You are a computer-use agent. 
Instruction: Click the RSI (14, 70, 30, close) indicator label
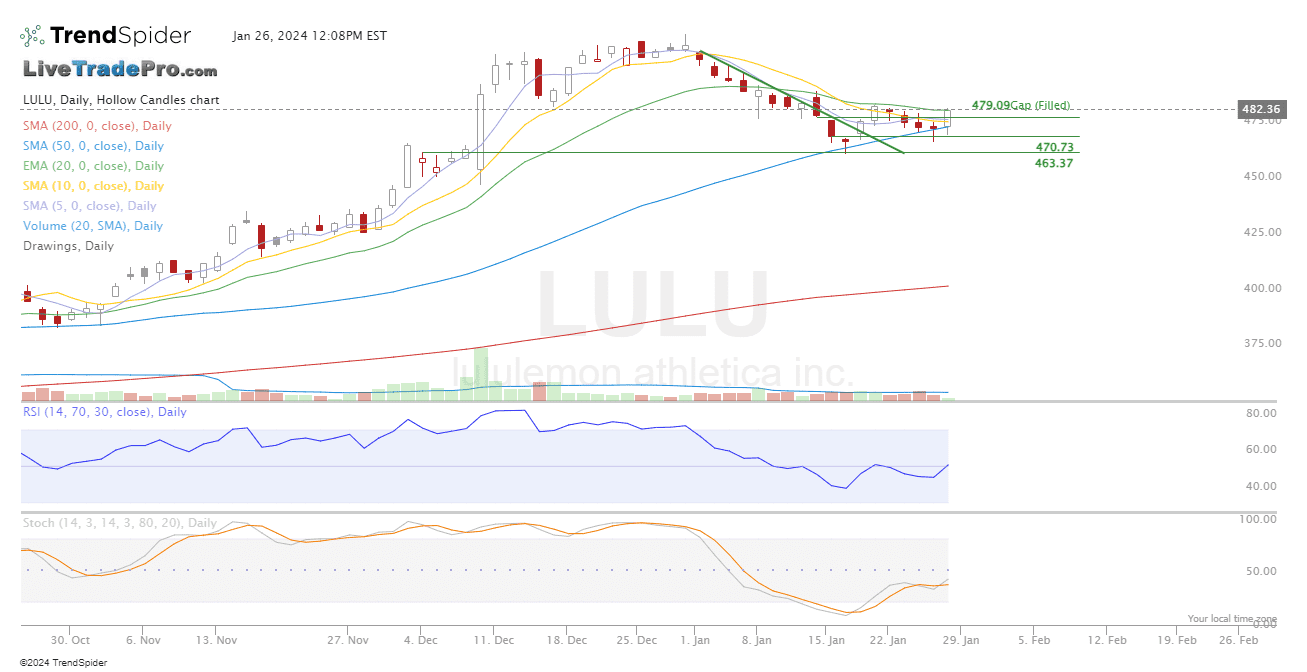105,412
